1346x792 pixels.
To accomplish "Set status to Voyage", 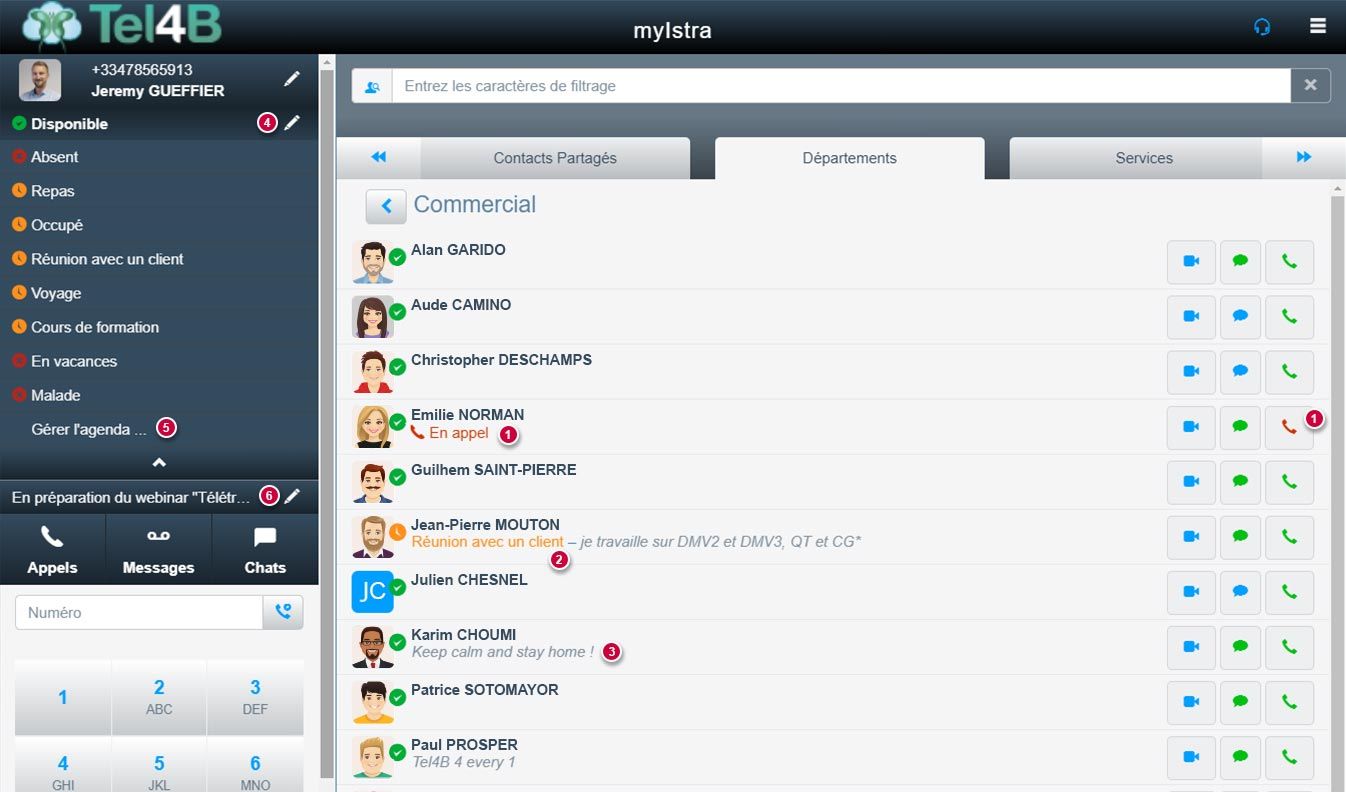I will (159, 293).
